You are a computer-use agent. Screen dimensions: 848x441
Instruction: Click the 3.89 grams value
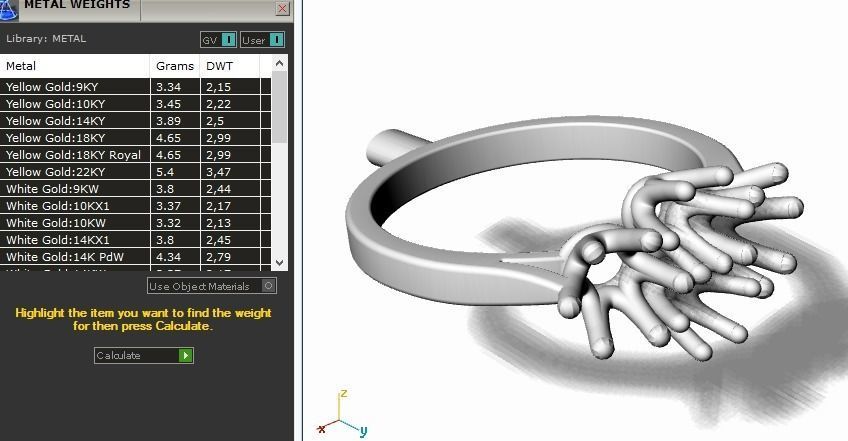(168, 121)
